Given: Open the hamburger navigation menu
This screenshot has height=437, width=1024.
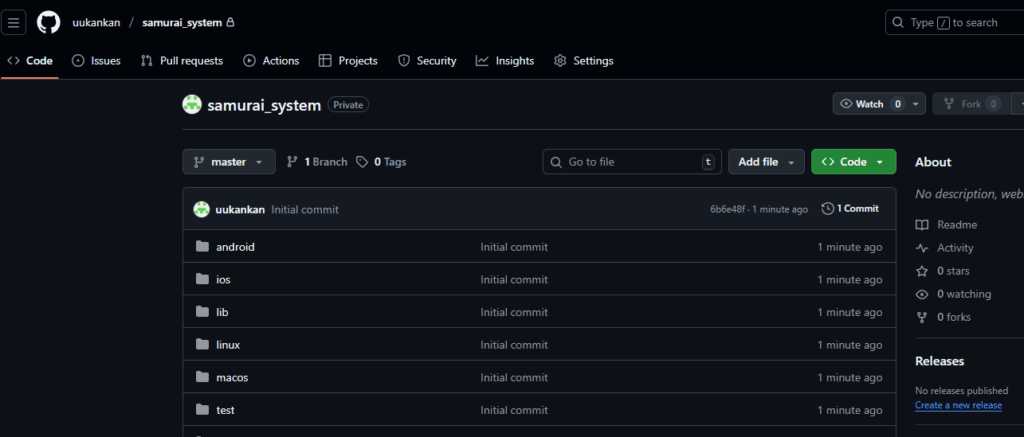Looking at the screenshot, I should [14, 22].
